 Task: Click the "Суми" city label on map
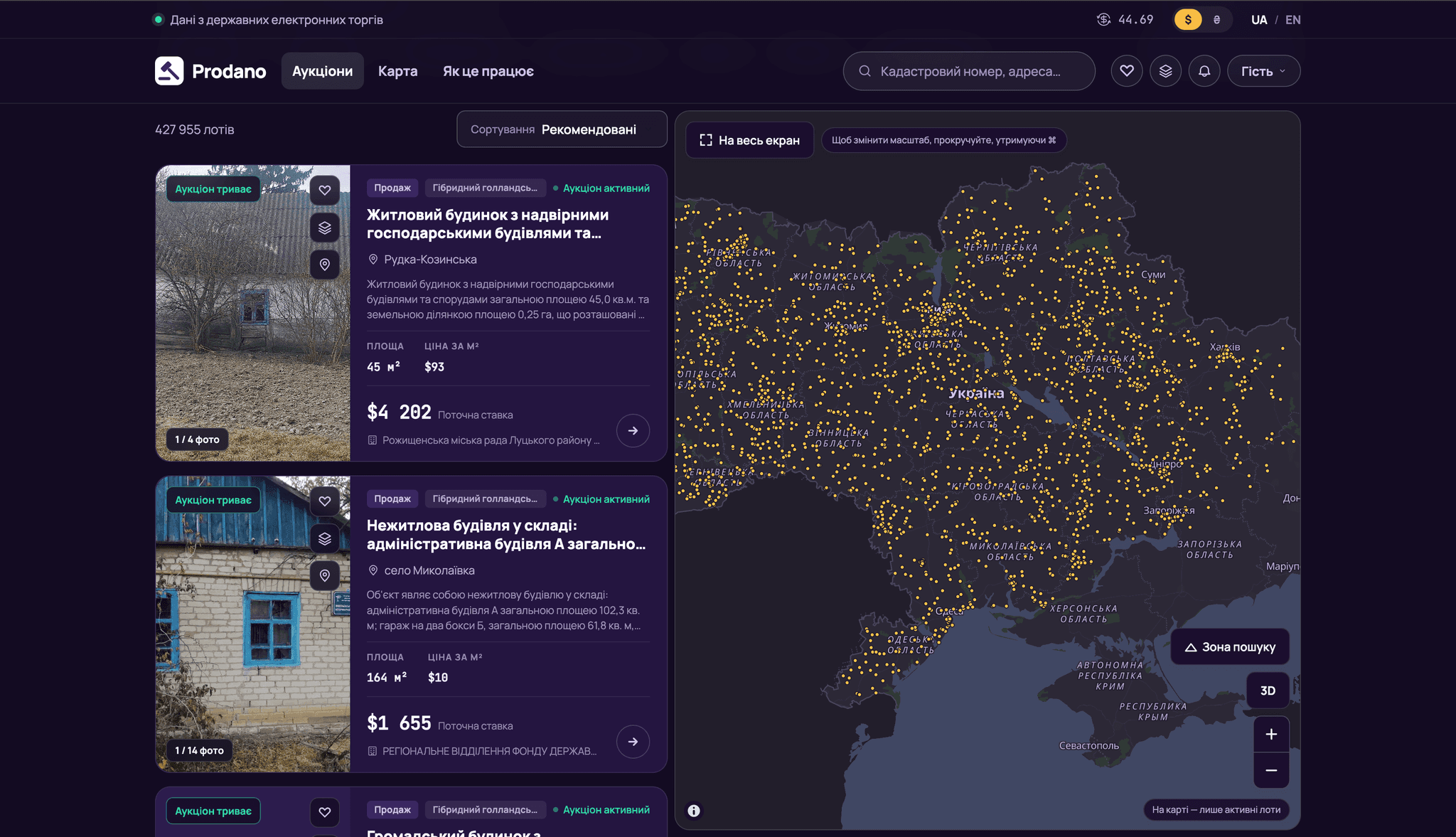[x=1153, y=274]
